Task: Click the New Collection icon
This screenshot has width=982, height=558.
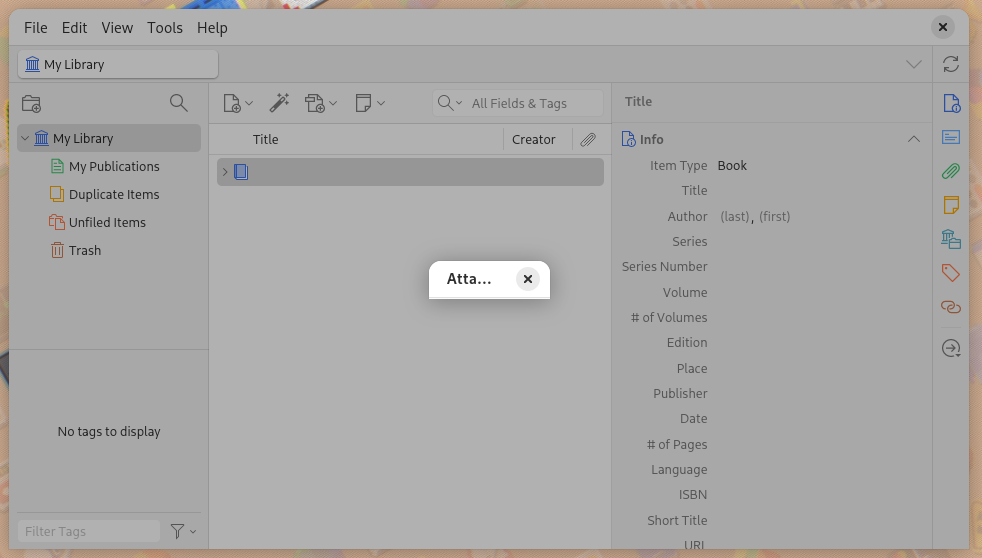Action: pyautogui.click(x=31, y=103)
